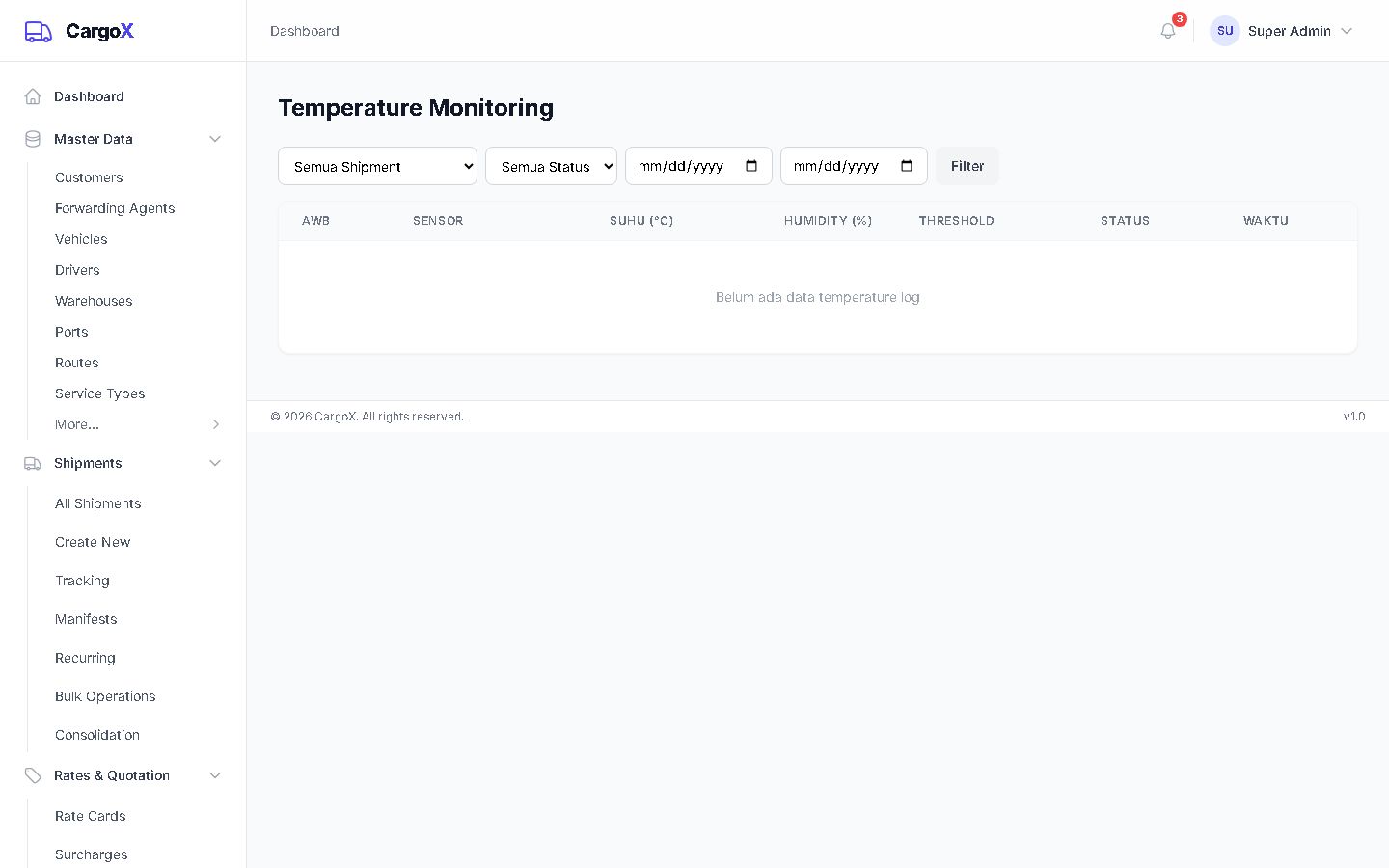This screenshot has width=1389, height=868.
Task: Open the Ports menu item
Action: [71, 332]
